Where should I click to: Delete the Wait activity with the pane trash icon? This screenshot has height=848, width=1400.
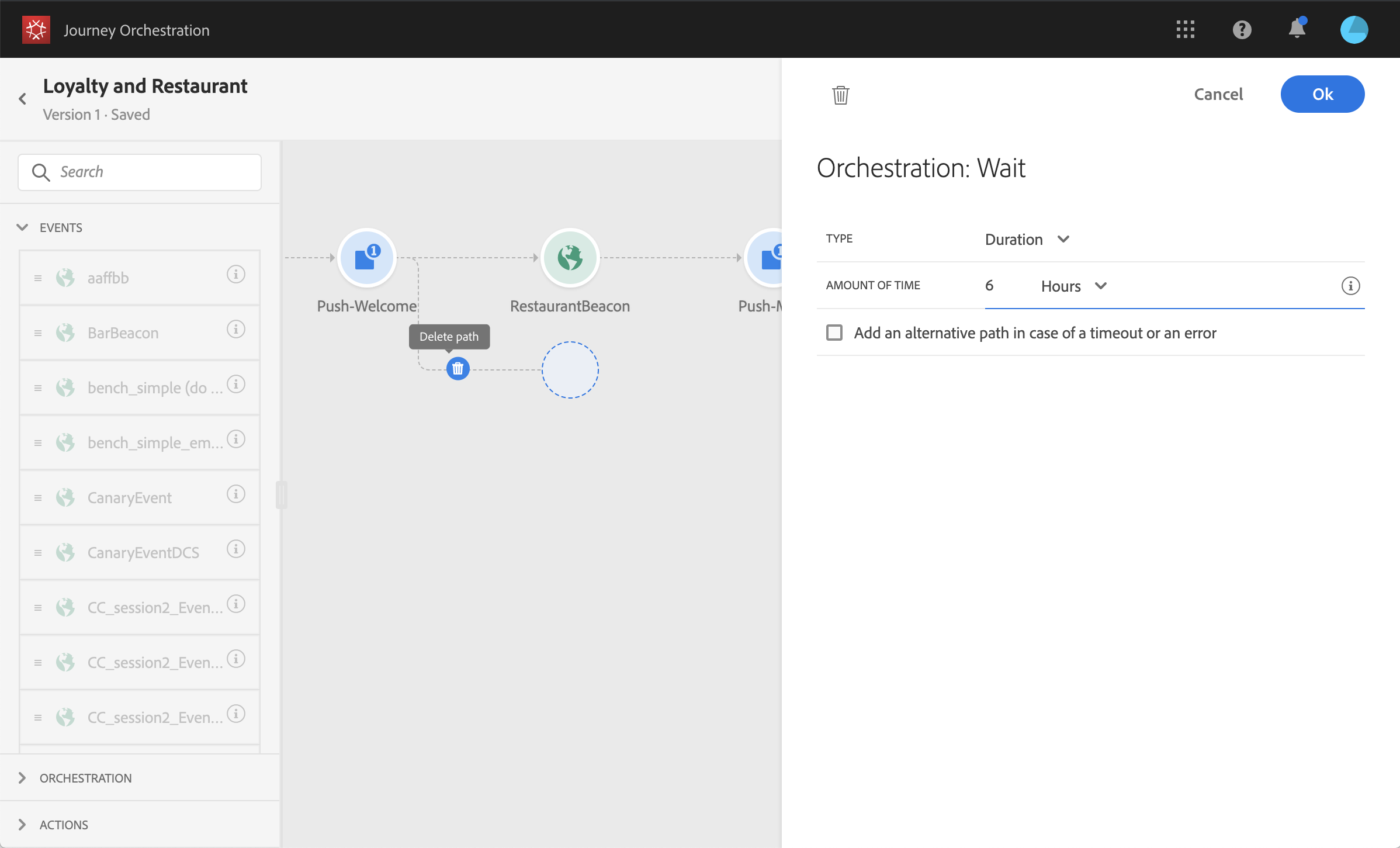pos(840,95)
